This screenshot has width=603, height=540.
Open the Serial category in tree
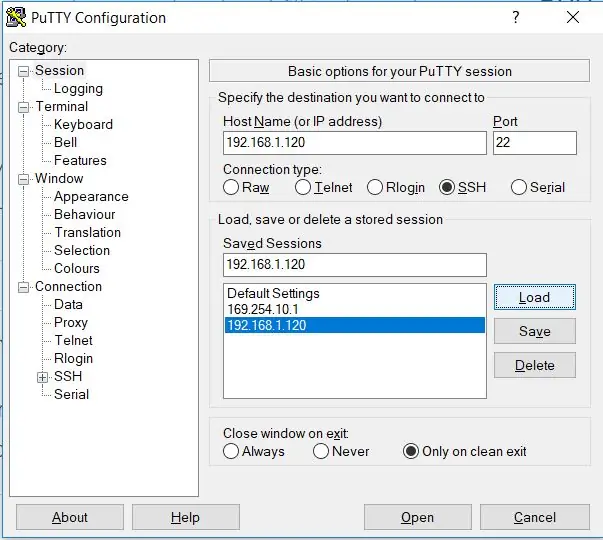pyautogui.click(x=71, y=395)
